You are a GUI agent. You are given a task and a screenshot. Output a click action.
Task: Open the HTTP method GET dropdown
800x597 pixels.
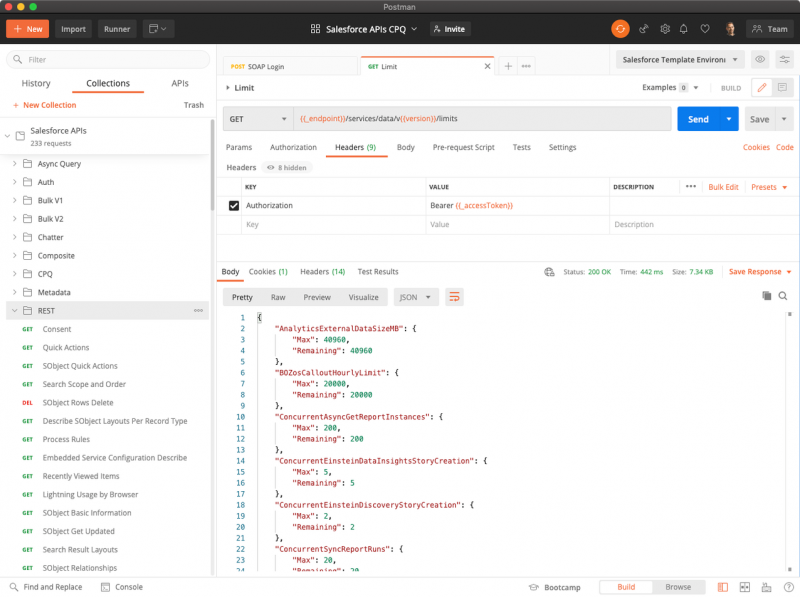[258, 119]
